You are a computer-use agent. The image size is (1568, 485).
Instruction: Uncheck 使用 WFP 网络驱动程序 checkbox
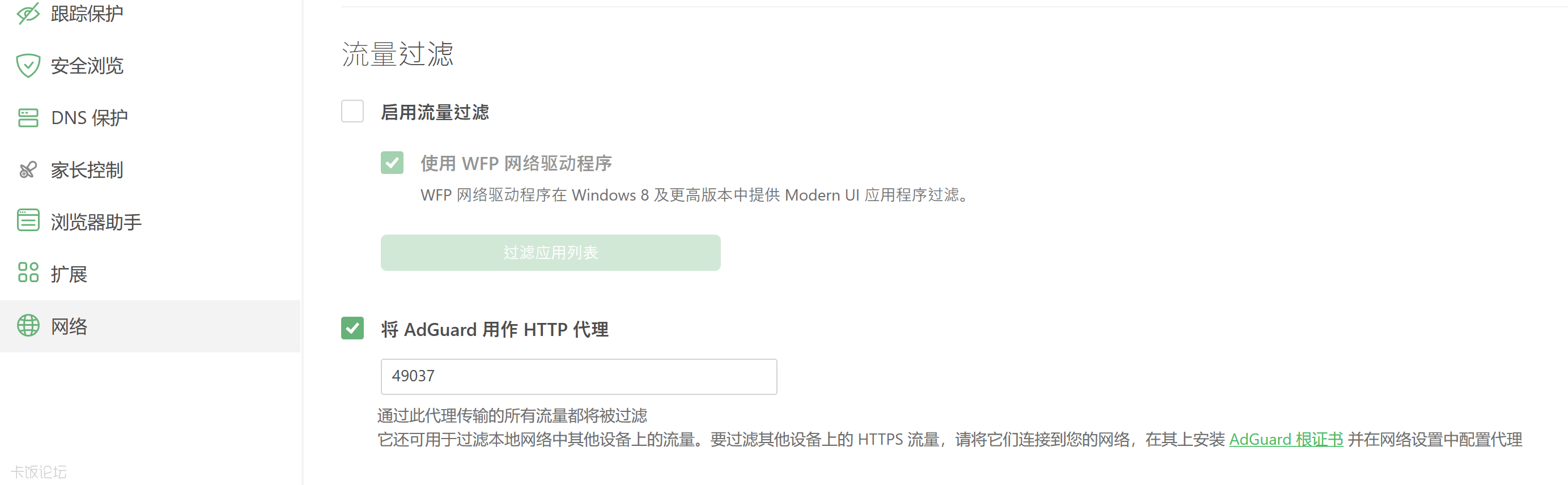click(x=392, y=163)
